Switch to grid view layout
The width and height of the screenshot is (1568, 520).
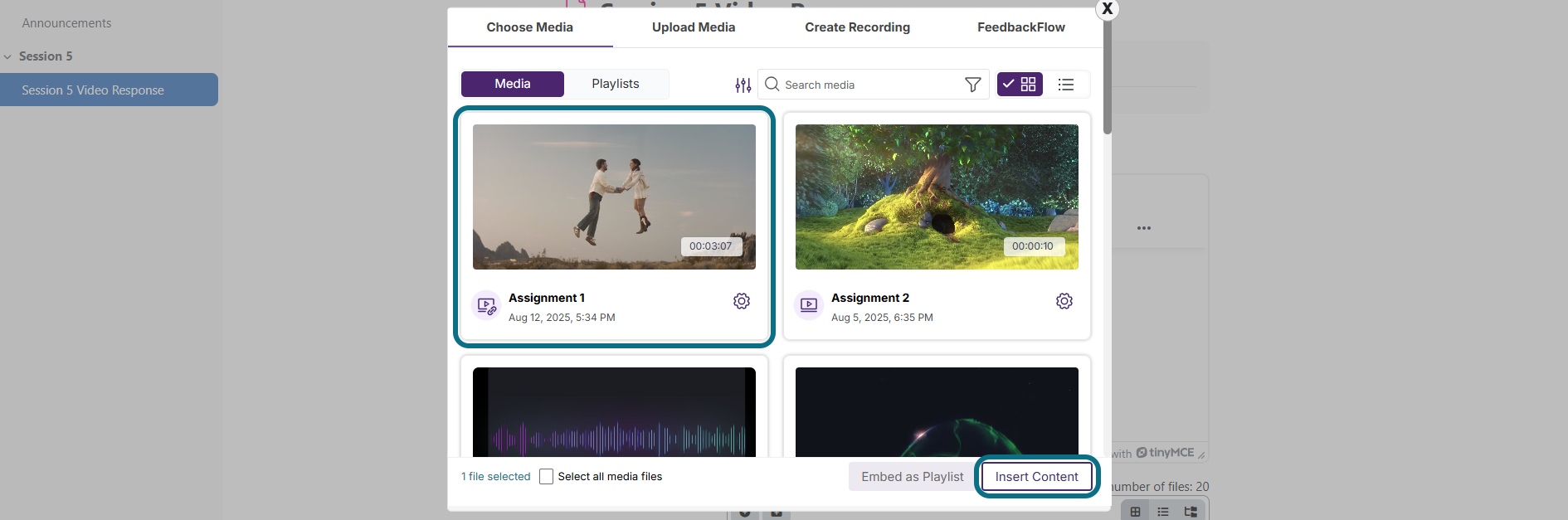(1020, 84)
